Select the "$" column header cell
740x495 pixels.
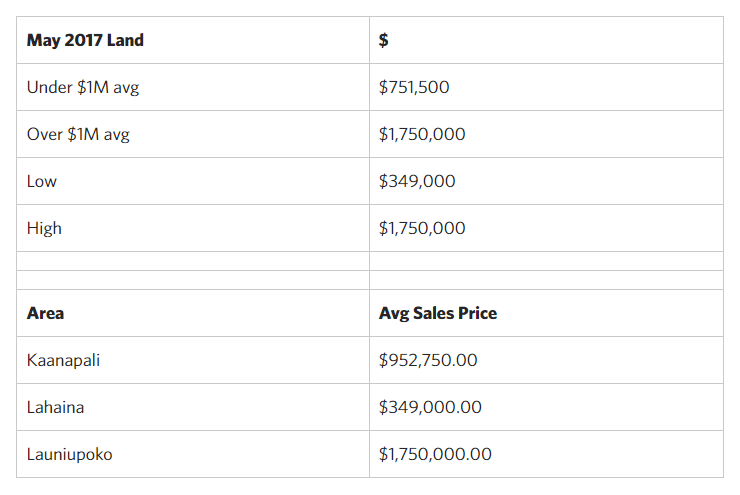click(384, 41)
